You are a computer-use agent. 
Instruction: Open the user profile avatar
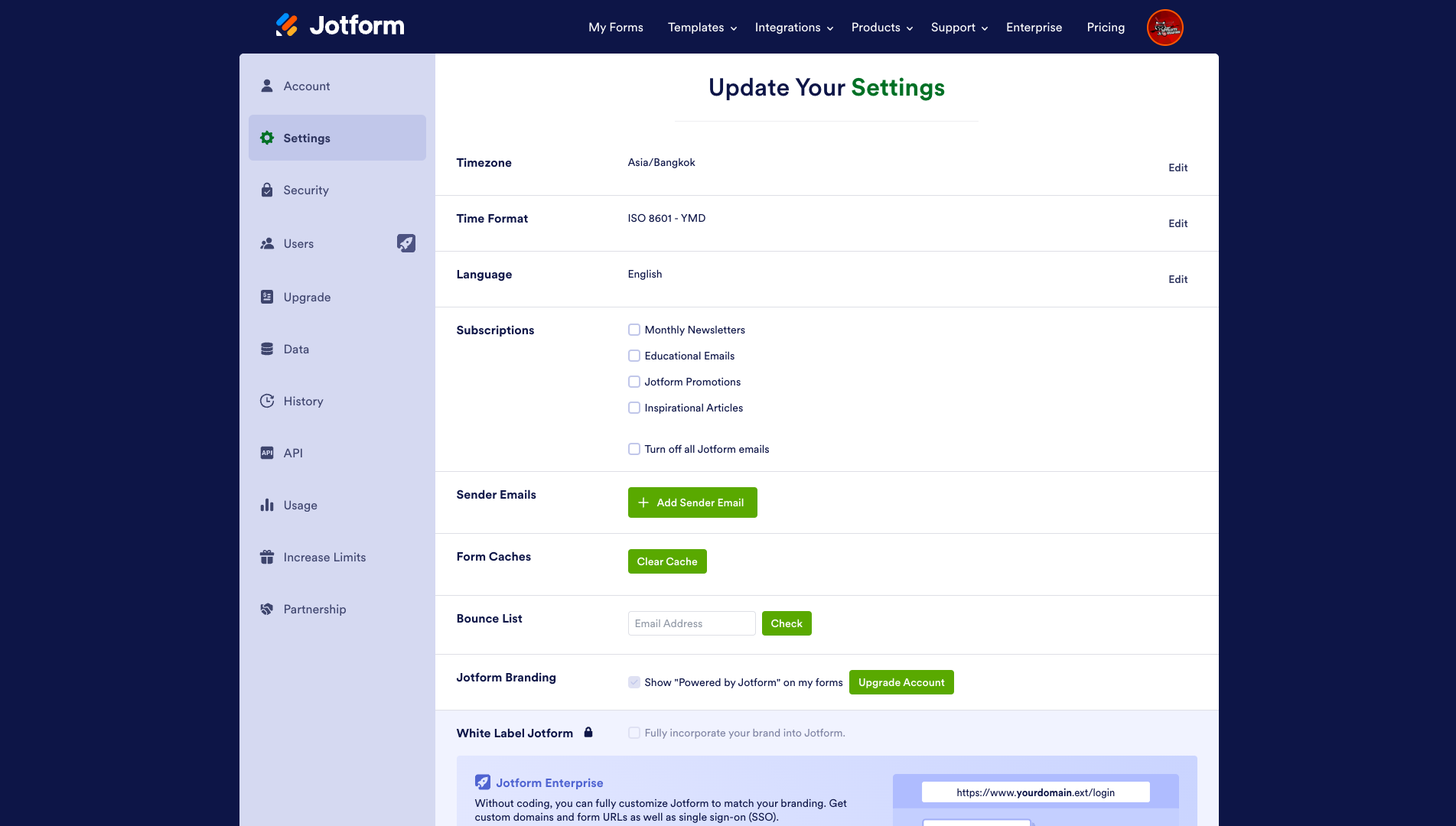[x=1164, y=28]
